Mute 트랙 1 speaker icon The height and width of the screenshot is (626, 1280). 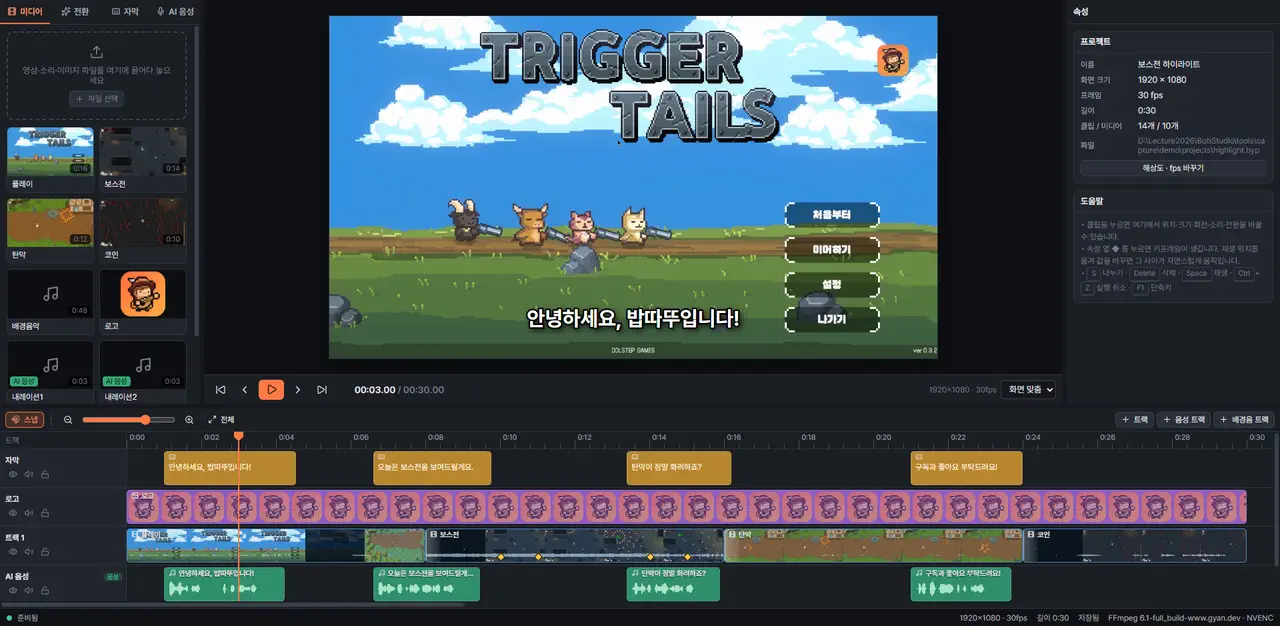[x=29, y=551]
